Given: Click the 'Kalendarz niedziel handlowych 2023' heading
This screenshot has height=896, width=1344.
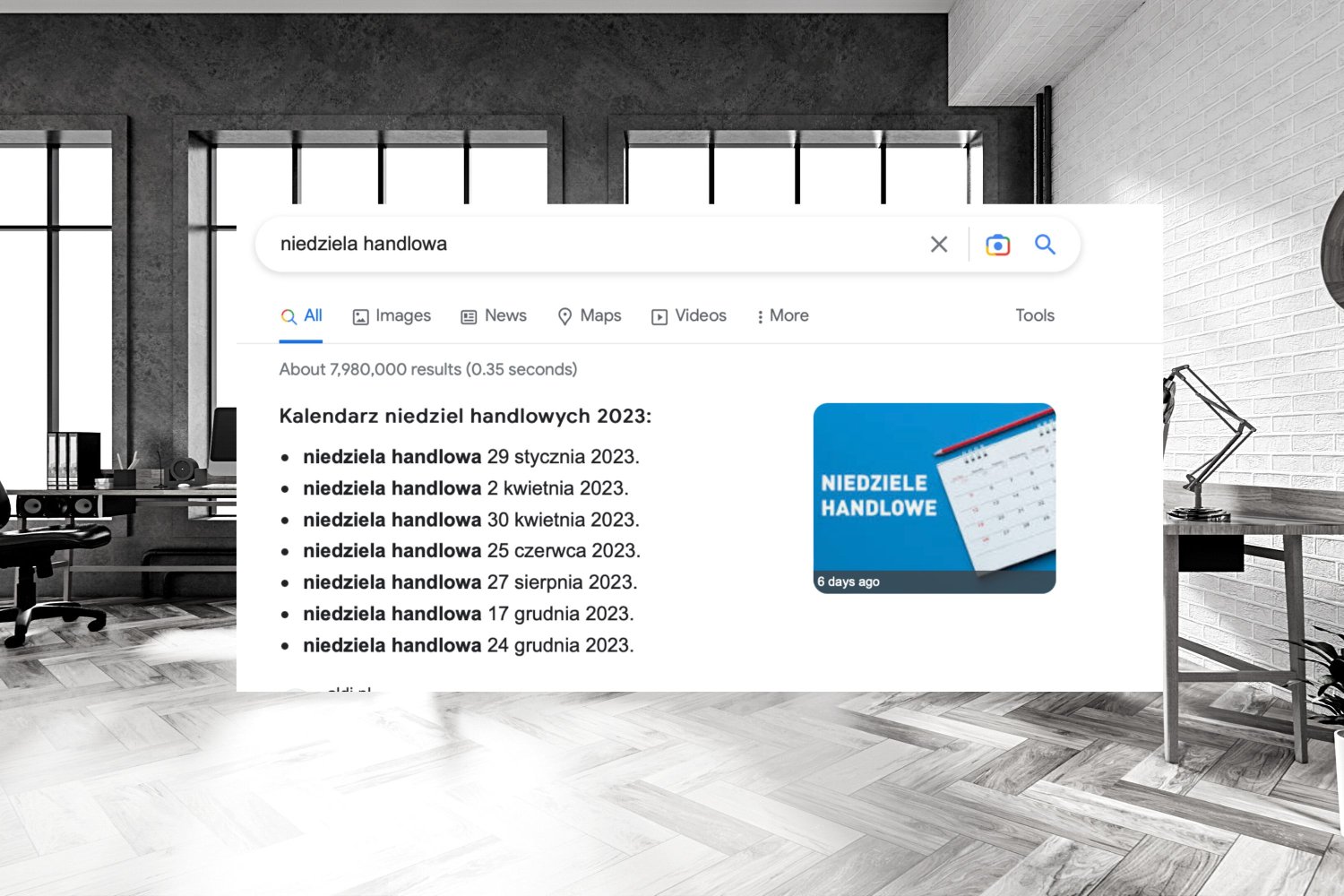Looking at the screenshot, I should tap(465, 416).
